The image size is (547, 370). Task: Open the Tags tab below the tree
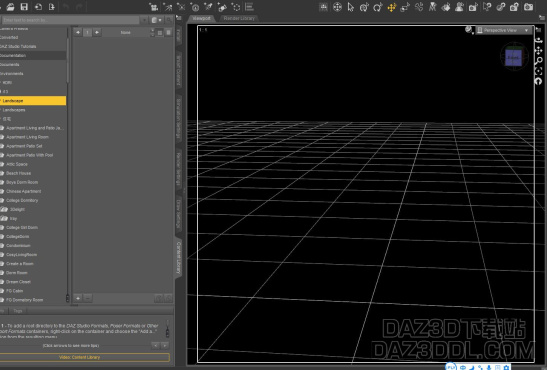point(17,311)
